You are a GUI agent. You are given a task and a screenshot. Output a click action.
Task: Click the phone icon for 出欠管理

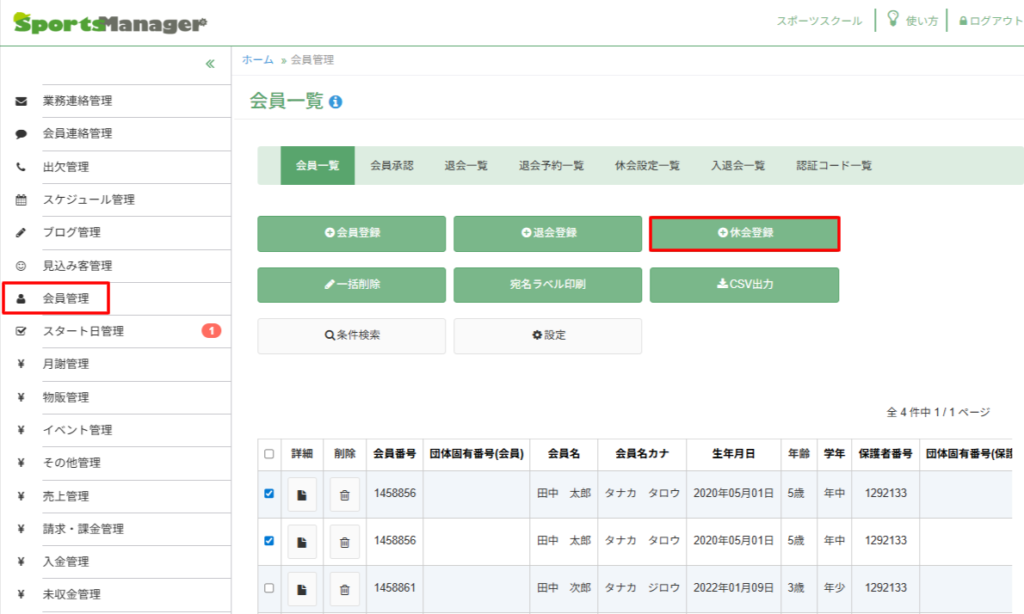(x=21, y=167)
